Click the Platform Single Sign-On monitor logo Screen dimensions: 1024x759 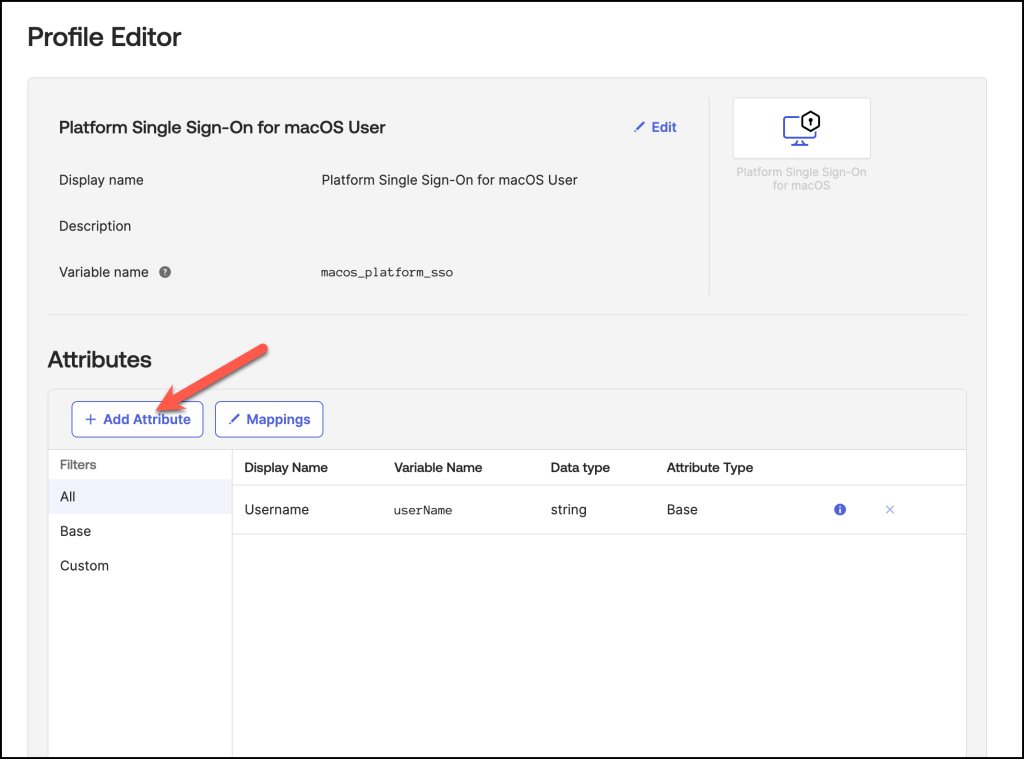(x=801, y=128)
